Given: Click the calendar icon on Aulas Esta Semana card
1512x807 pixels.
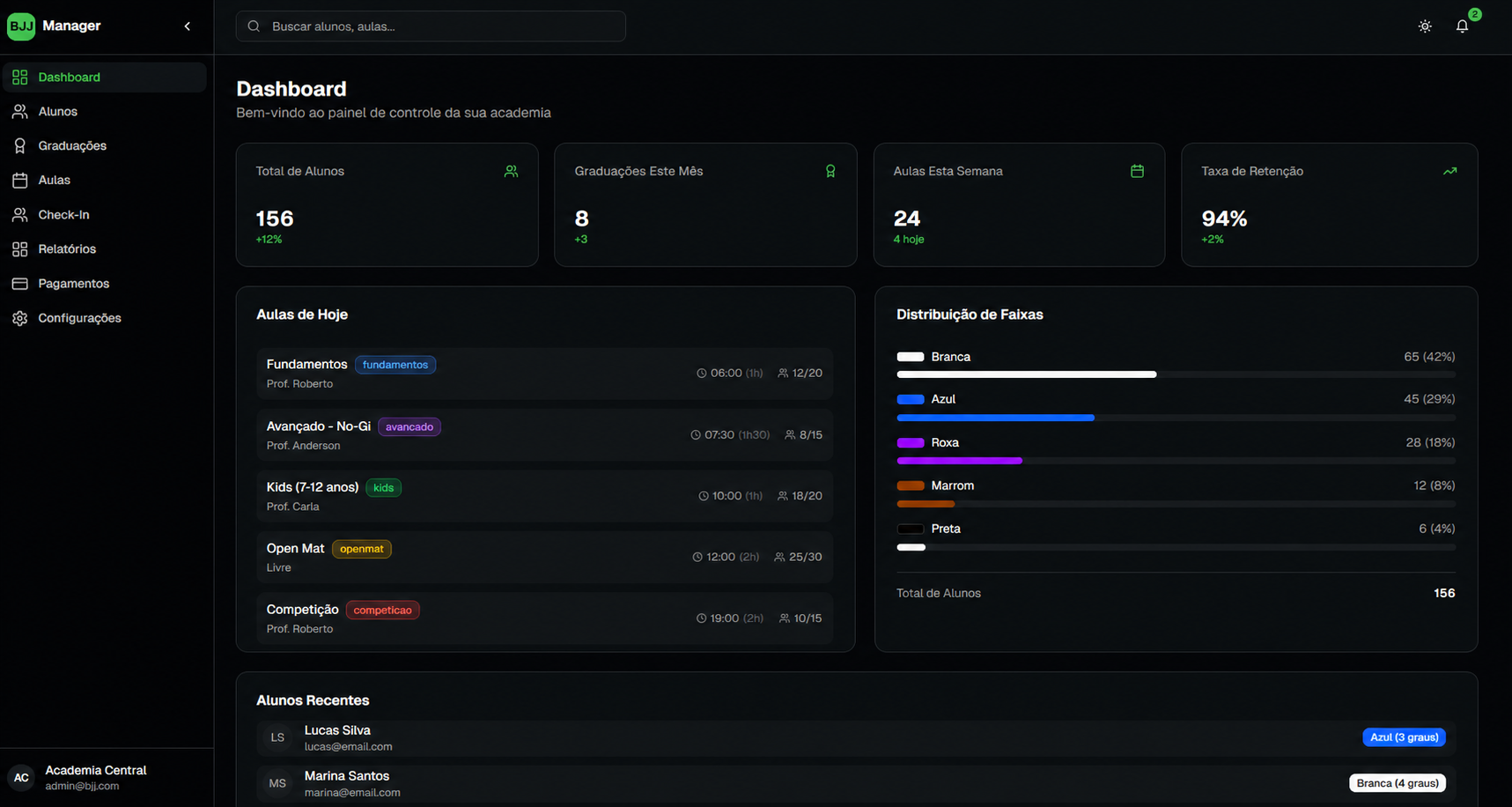Looking at the screenshot, I should [x=1137, y=171].
